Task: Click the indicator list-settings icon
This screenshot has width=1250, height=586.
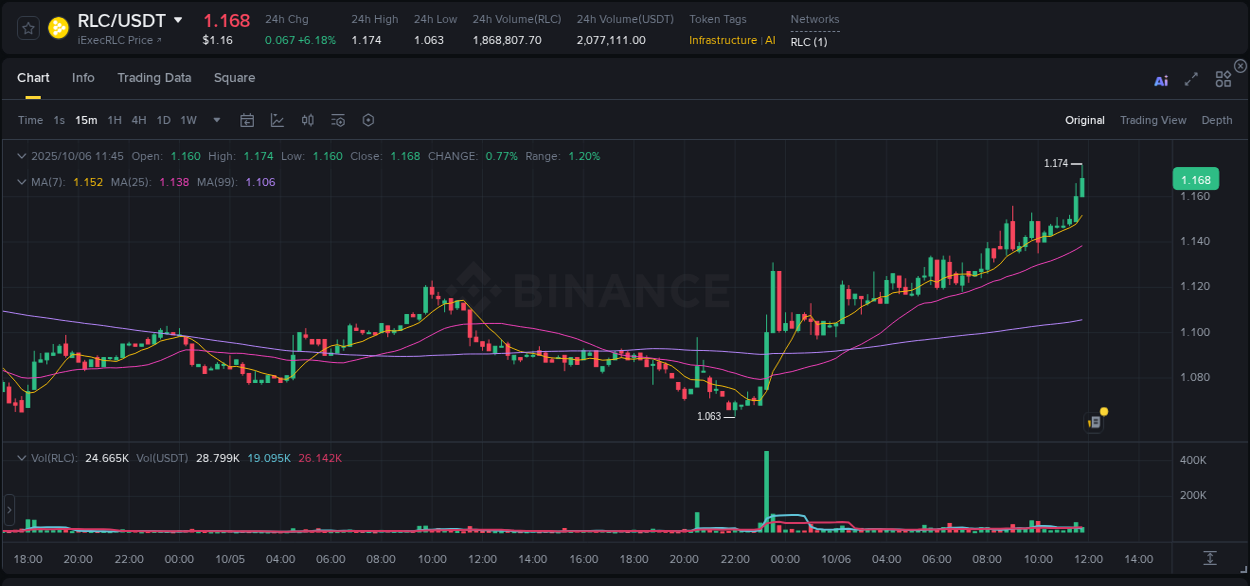Action: coord(337,119)
